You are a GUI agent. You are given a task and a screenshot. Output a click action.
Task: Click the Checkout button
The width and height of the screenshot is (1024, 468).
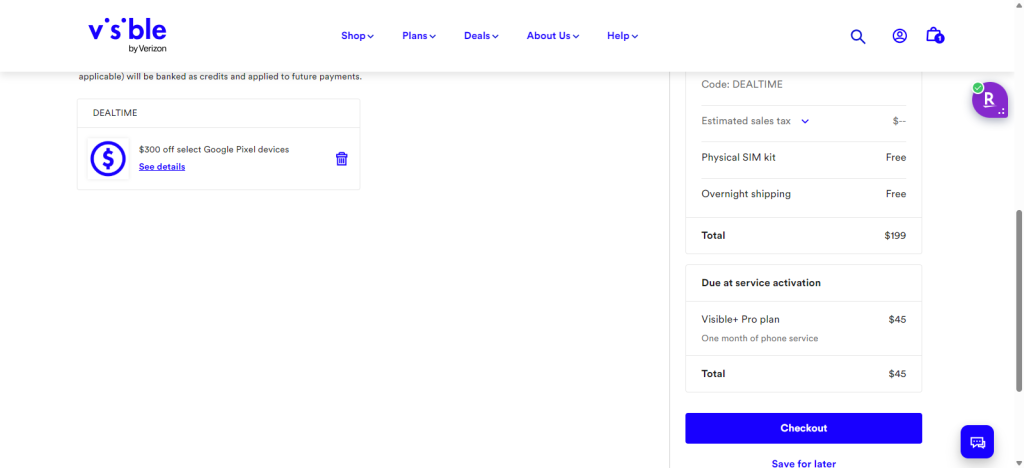(x=803, y=428)
